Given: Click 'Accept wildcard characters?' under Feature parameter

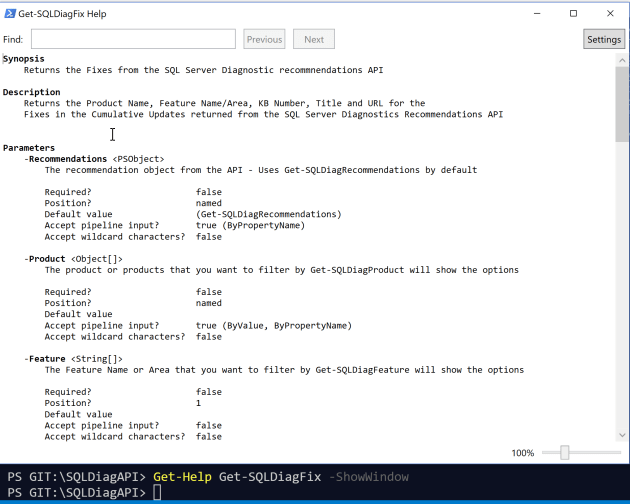Looking at the screenshot, I should pos(115,436).
